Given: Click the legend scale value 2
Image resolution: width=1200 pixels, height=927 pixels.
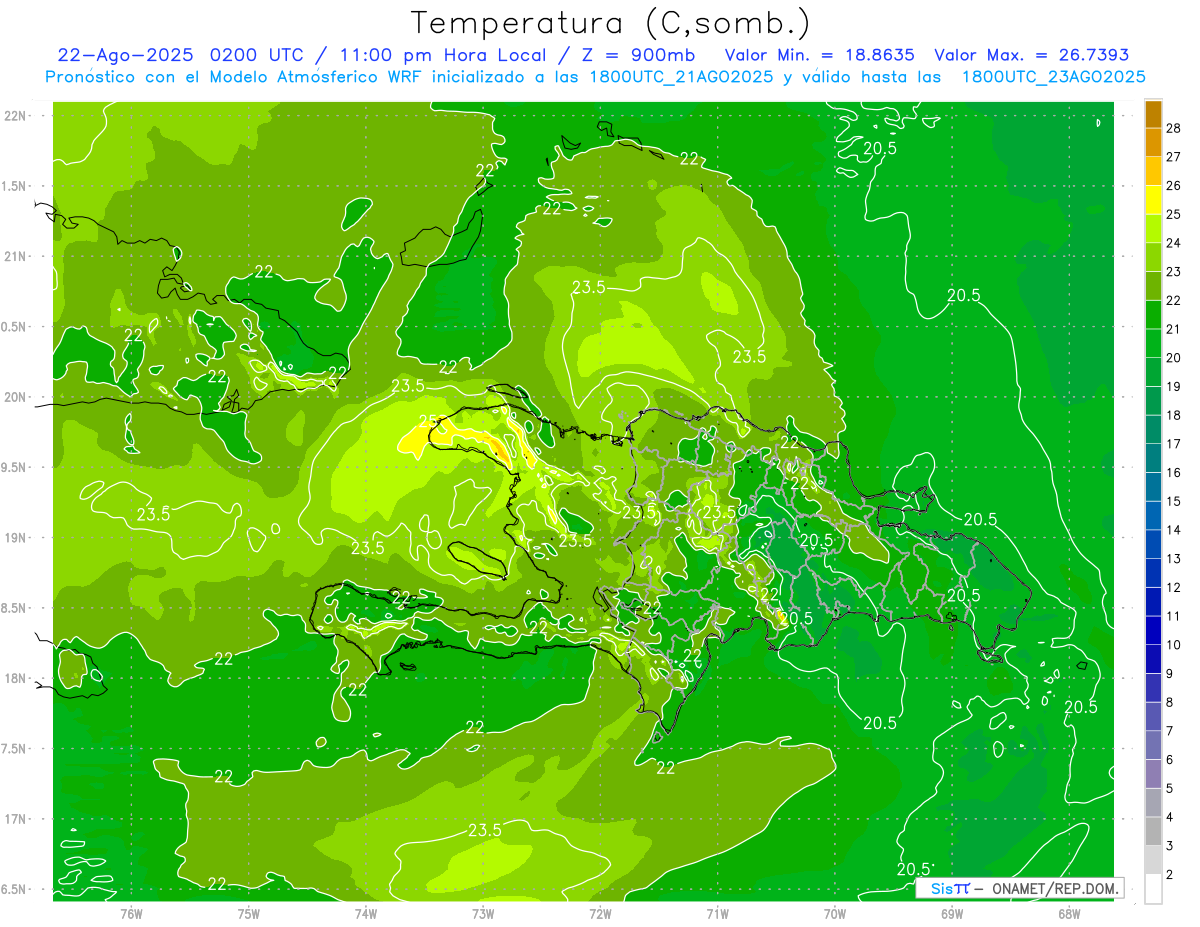Looking at the screenshot, I should tap(1170, 875).
